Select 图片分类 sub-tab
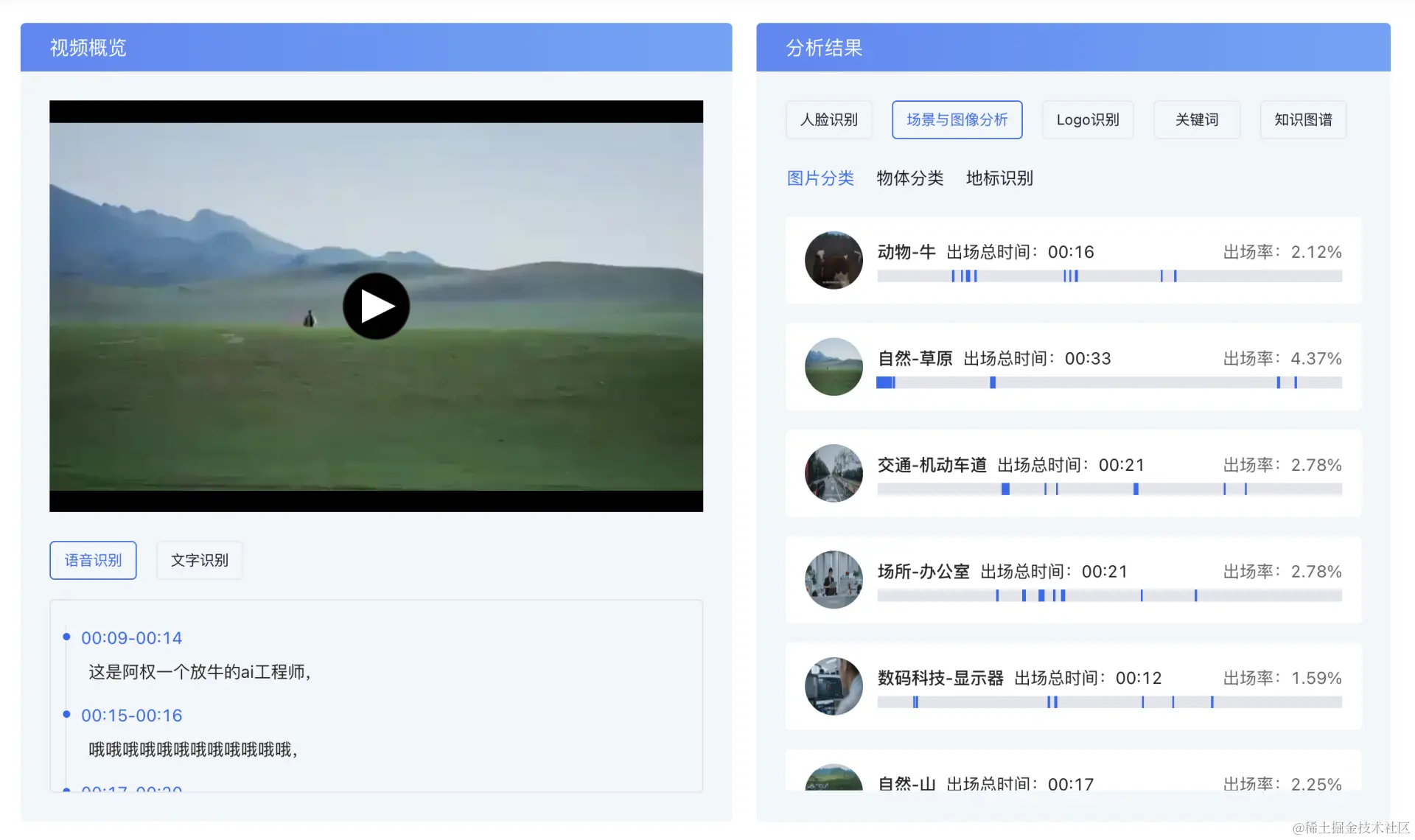Image resolution: width=1415 pixels, height=840 pixels. (820, 178)
